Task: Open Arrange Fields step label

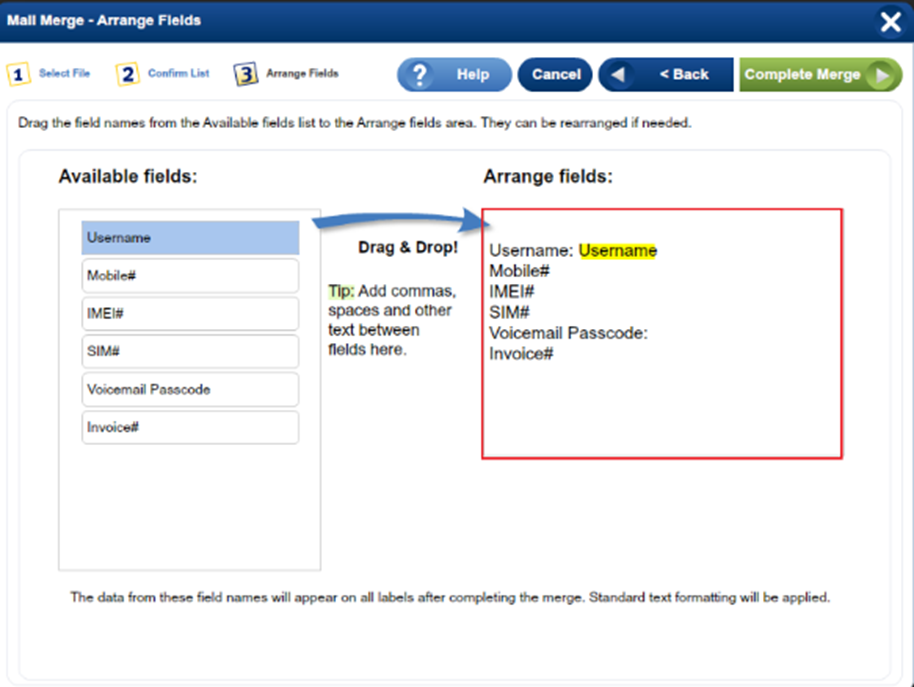Action: 302,74
